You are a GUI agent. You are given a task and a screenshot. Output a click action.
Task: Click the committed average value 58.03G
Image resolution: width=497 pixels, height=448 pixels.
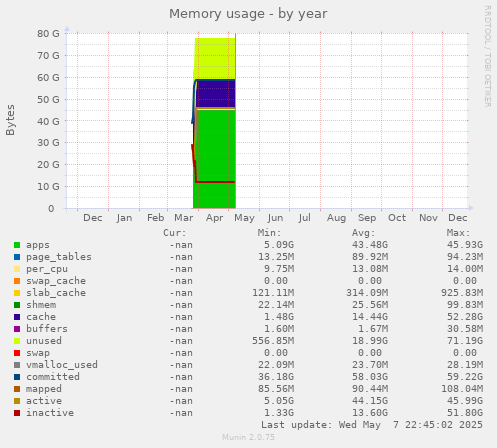[370, 377]
